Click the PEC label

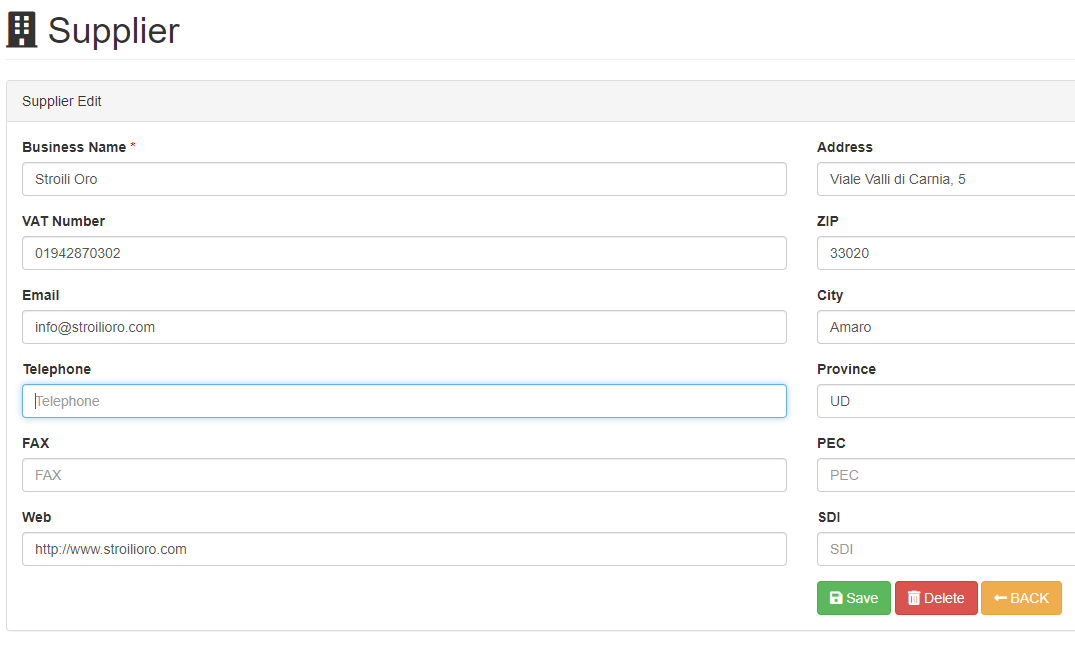pyautogui.click(x=831, y=443)
